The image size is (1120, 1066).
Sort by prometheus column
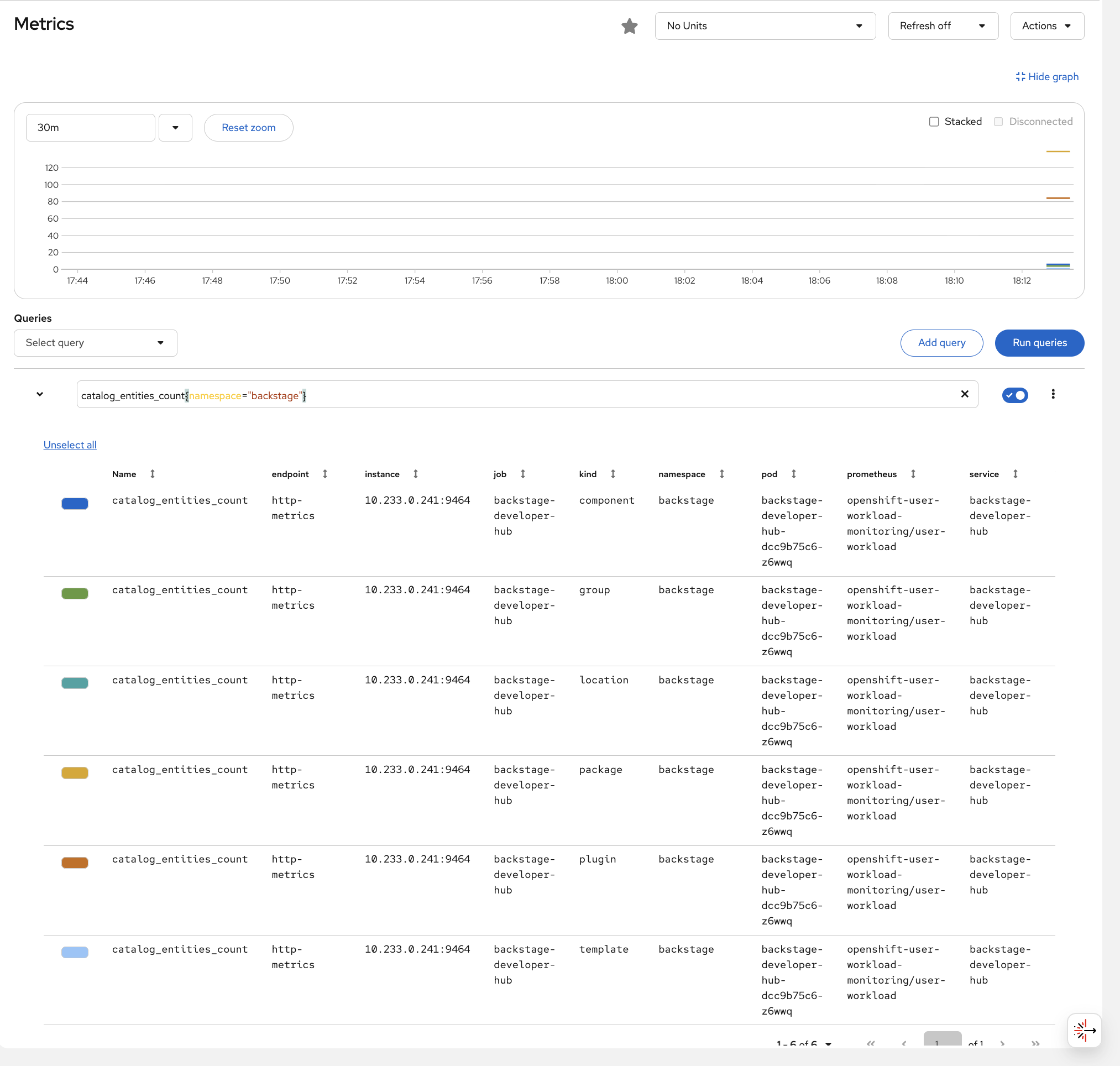pyautogui.click(x=913, y=474)
